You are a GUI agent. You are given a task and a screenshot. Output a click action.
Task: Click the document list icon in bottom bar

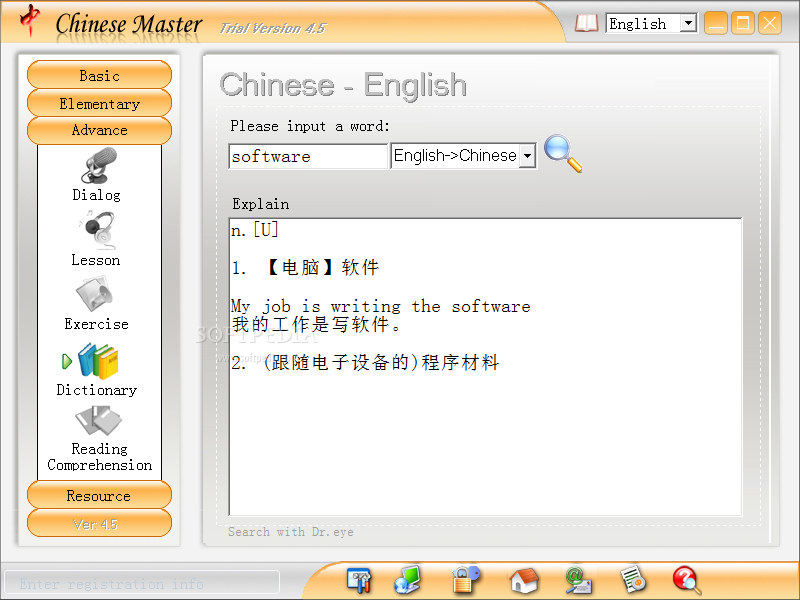point(633,580)
